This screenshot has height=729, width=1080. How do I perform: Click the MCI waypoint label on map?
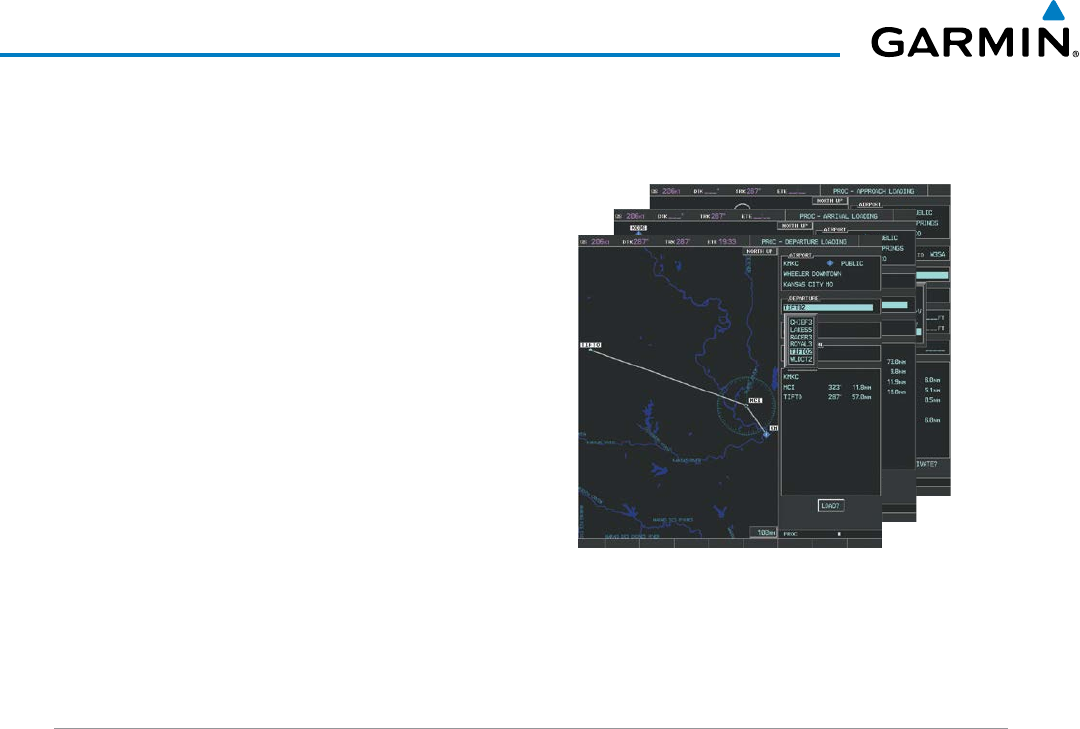(x=756, y=400)
